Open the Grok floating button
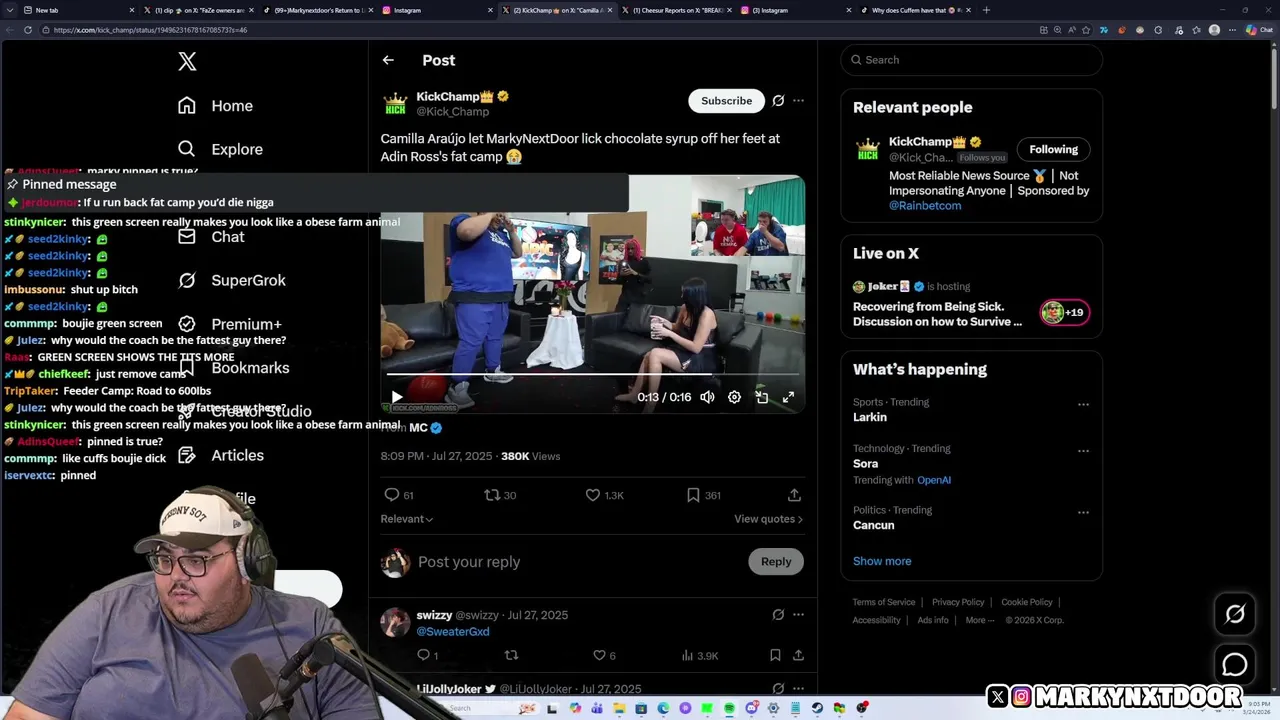1280x720 pixels. coord(1235,614)
